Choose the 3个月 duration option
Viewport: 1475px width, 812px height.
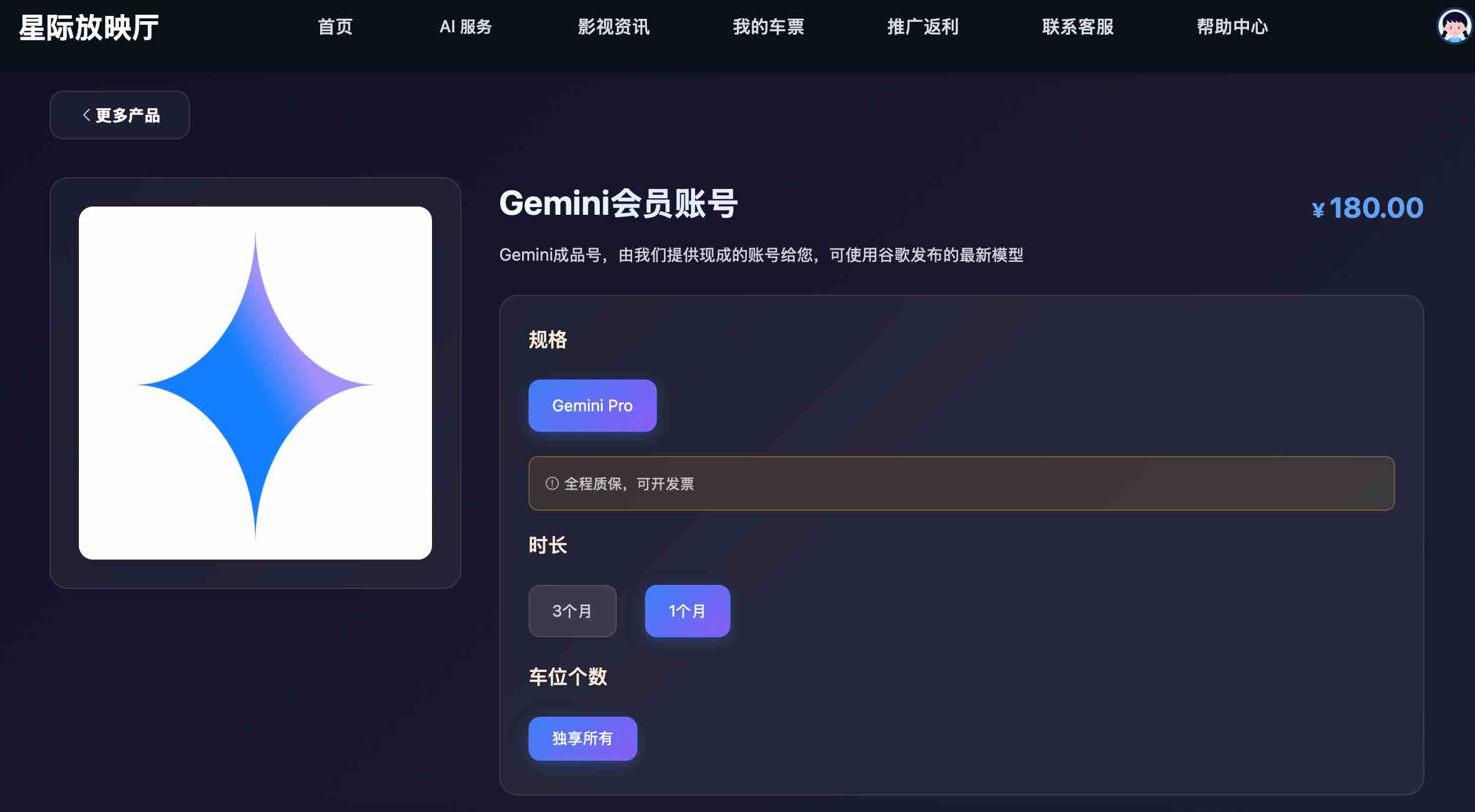pyautogui.click(x=572, y=611)
